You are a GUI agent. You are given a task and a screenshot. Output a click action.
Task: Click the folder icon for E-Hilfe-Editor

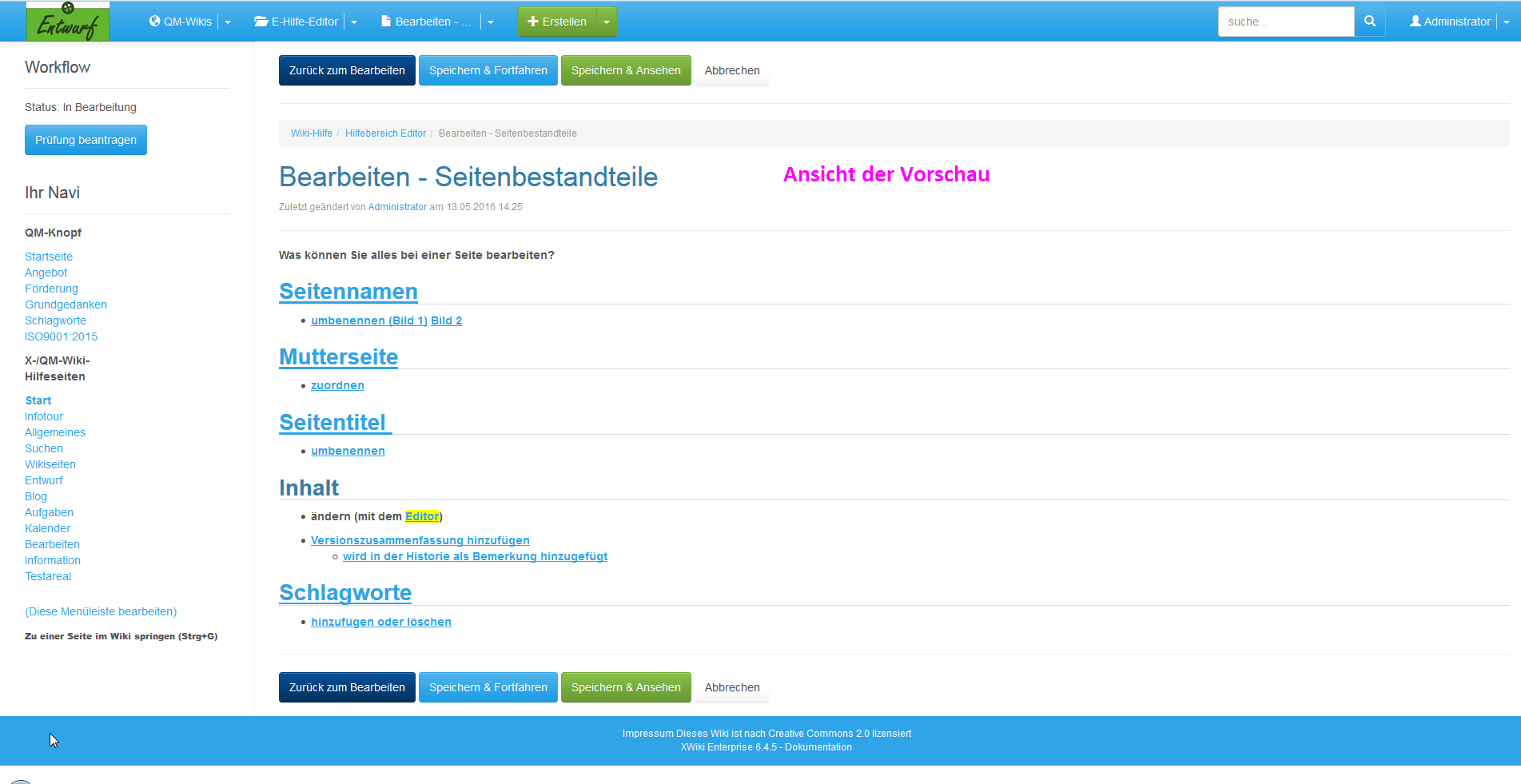261,22
